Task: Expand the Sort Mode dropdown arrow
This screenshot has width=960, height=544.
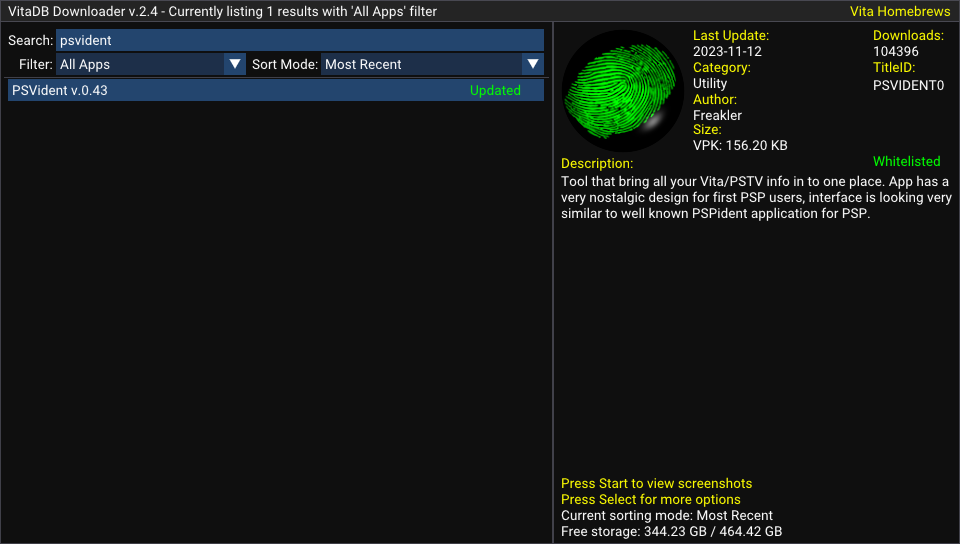Action: (x=533, y=64)
